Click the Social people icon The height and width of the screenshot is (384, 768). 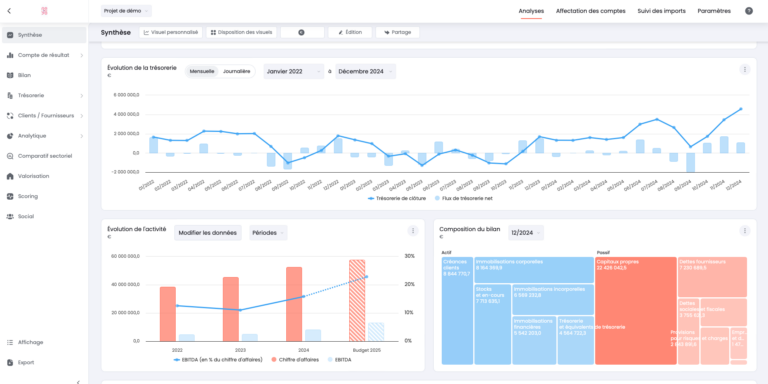point(10,216)
